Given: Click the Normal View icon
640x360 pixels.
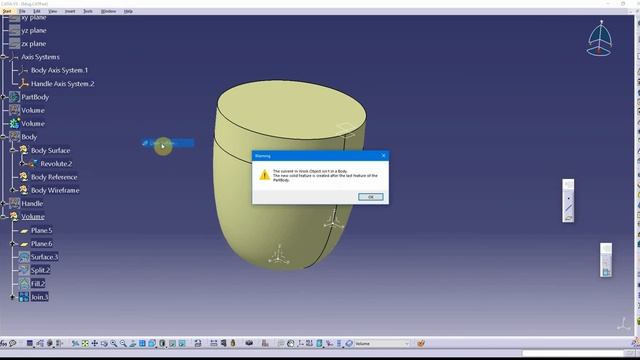Looking at the screenshot, I should [x=133, y=344].
